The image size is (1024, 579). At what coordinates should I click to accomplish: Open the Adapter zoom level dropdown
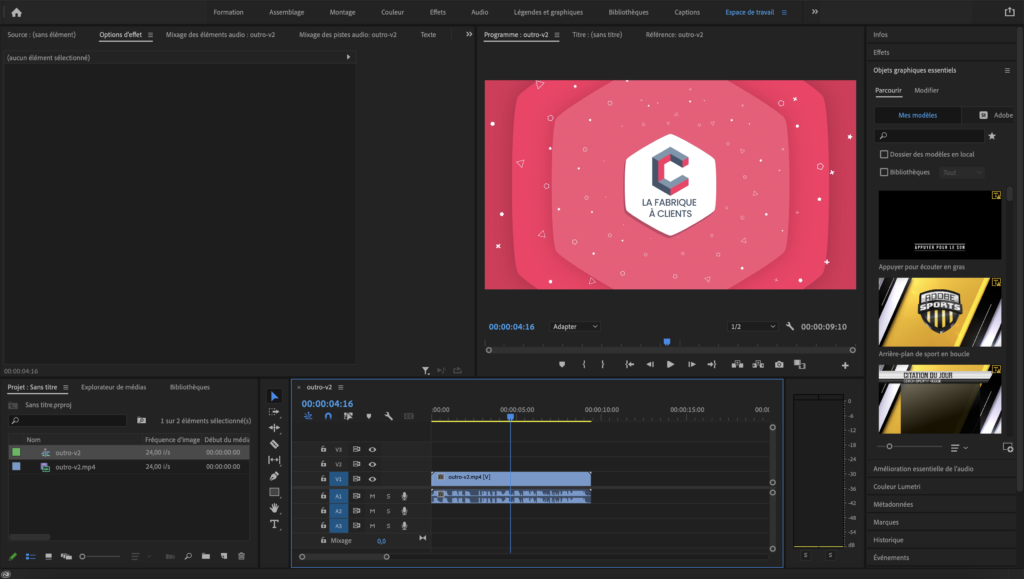click(575, 326)
